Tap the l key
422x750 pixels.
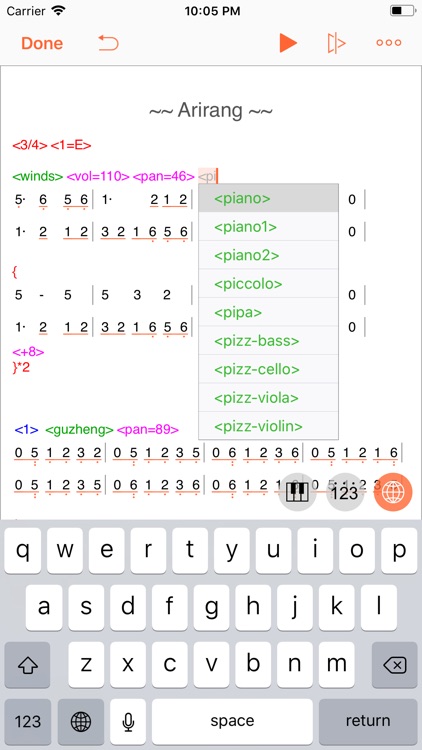[x=378, y=607]
